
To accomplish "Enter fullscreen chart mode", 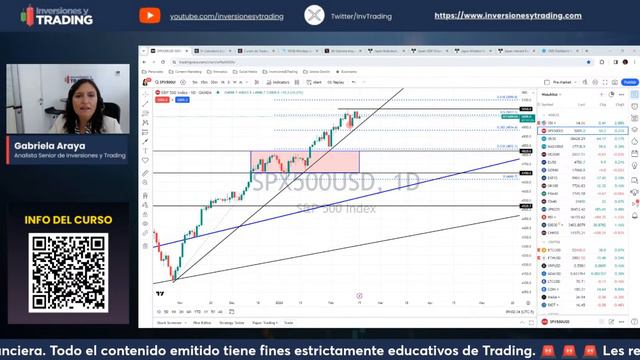I will [x=605, y=82].
